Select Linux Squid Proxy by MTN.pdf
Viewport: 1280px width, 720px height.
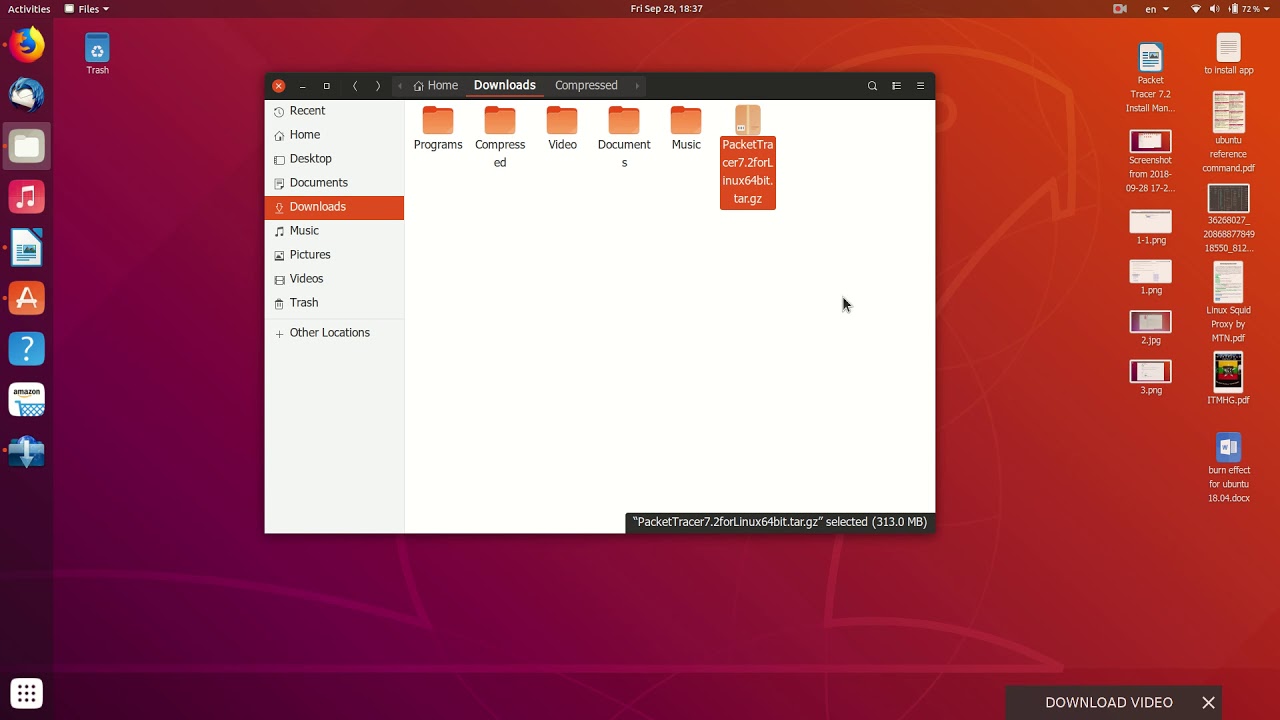(x=1229, y=303)
